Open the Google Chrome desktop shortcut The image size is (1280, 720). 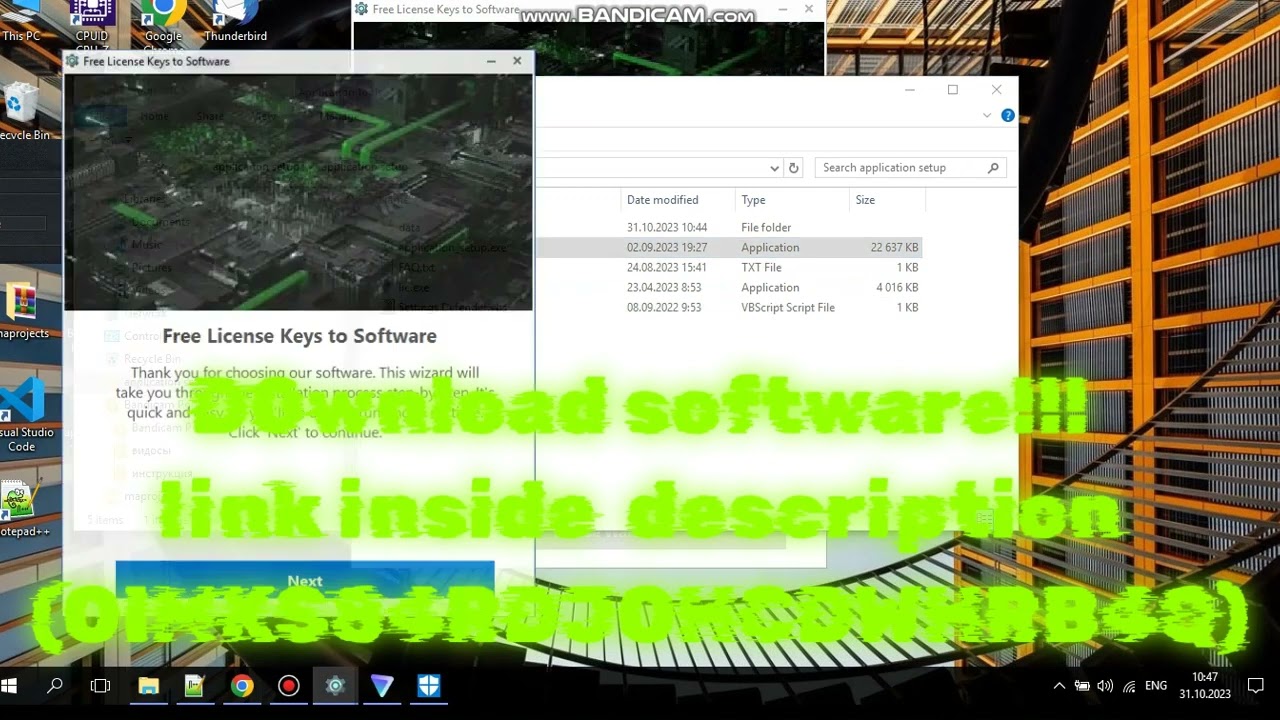[x=163, y=25]
